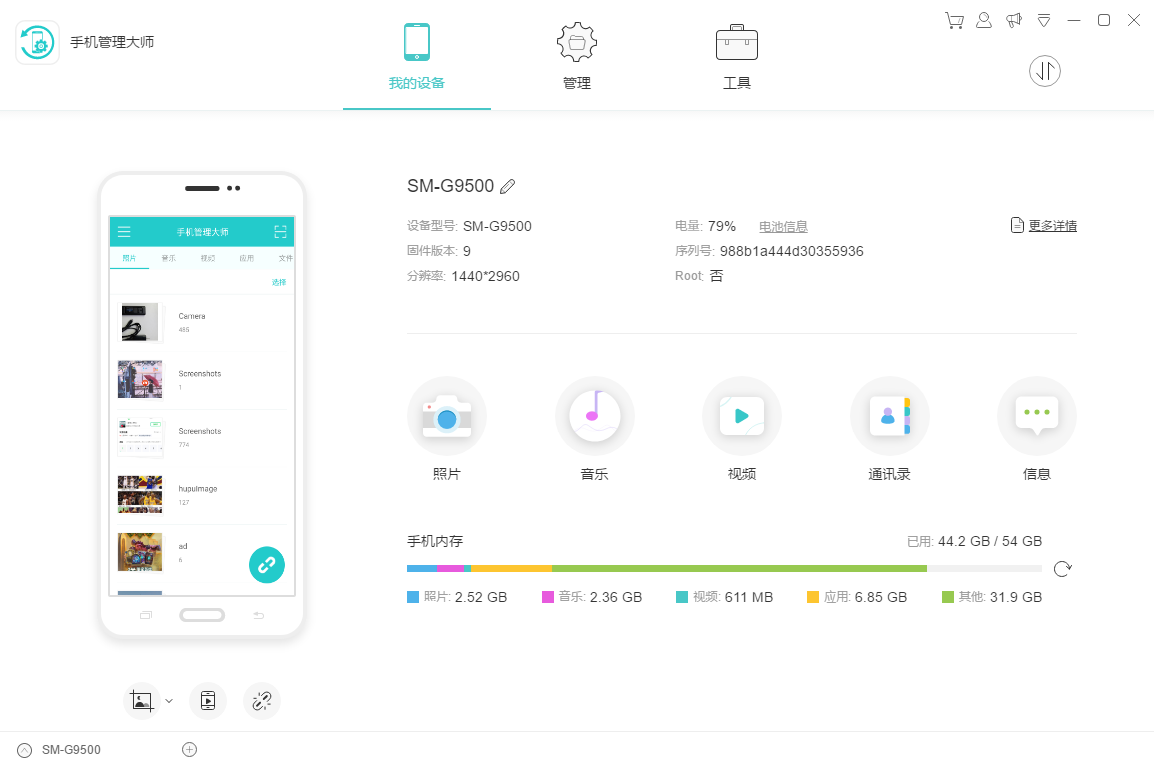Open the shopping cart icon

953,19
